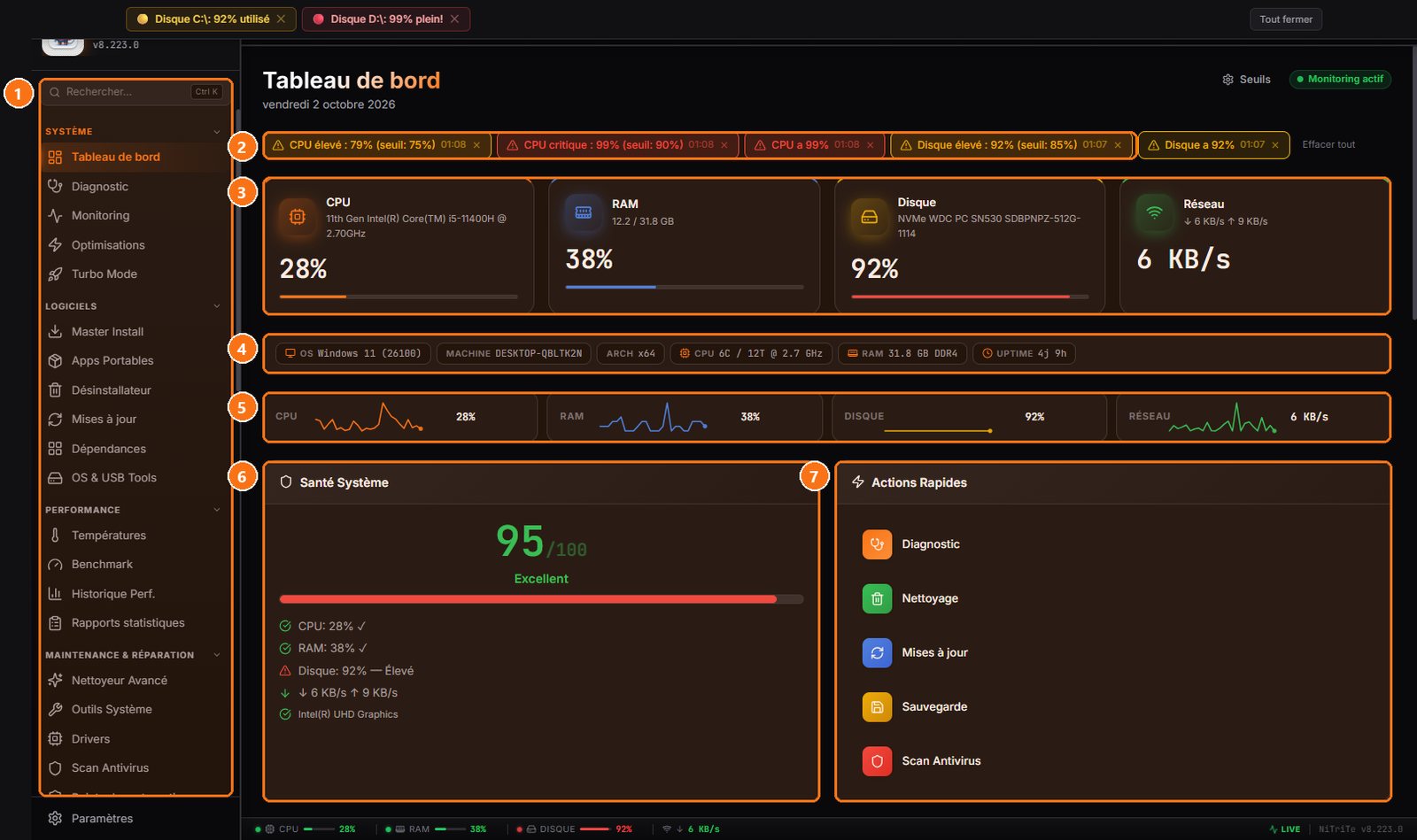Click the red Scan Antivirus shield icon

877,760
